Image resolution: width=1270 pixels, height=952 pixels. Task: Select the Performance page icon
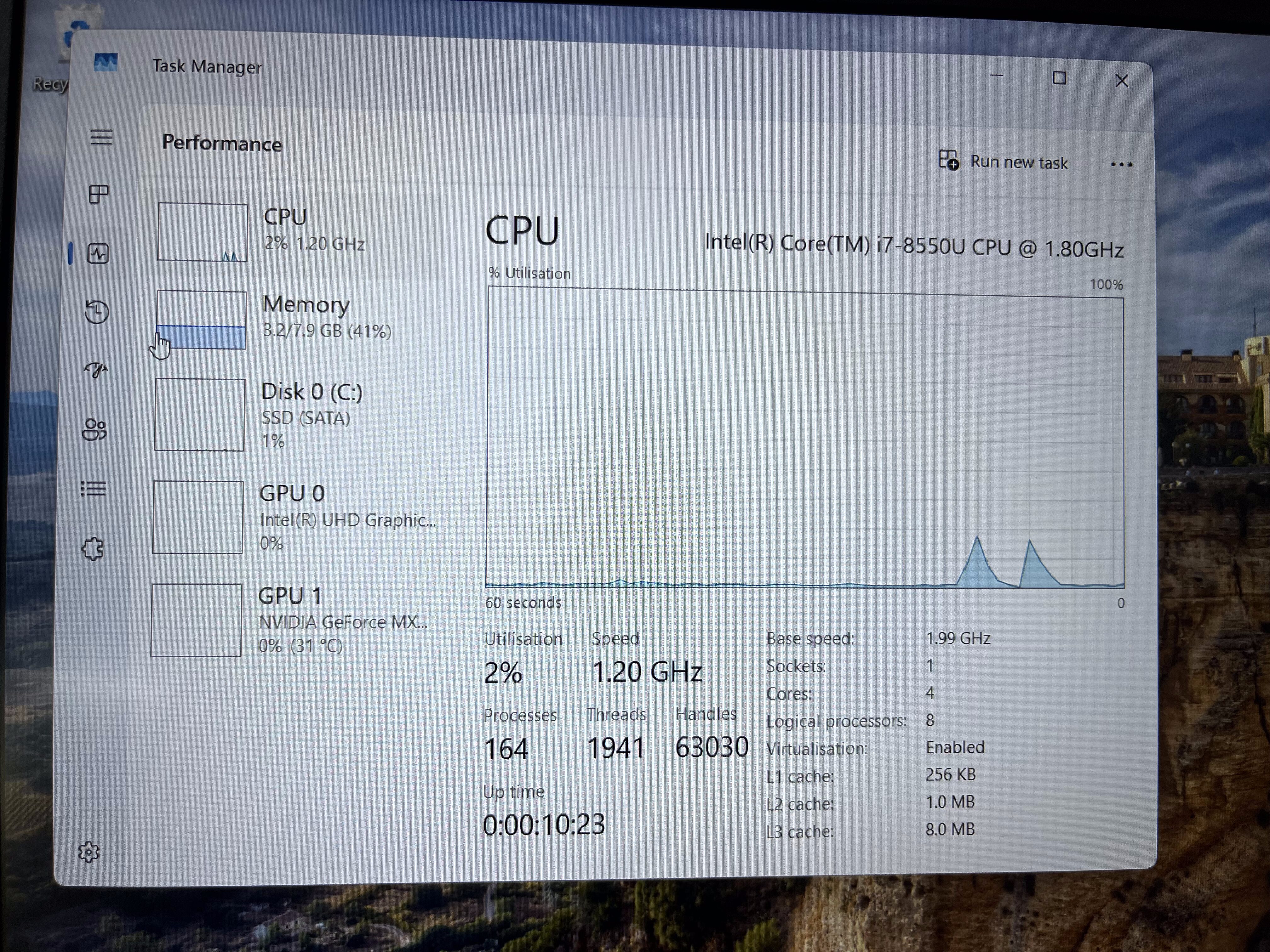(98, 253)
